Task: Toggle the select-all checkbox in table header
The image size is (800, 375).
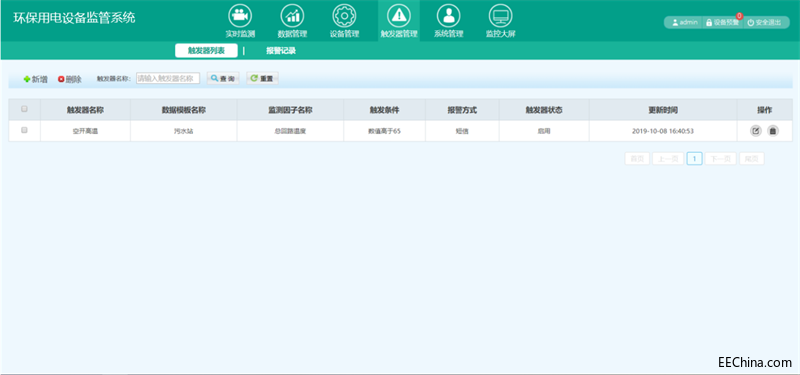Action: pyautogui.click(x=24, y=109)
